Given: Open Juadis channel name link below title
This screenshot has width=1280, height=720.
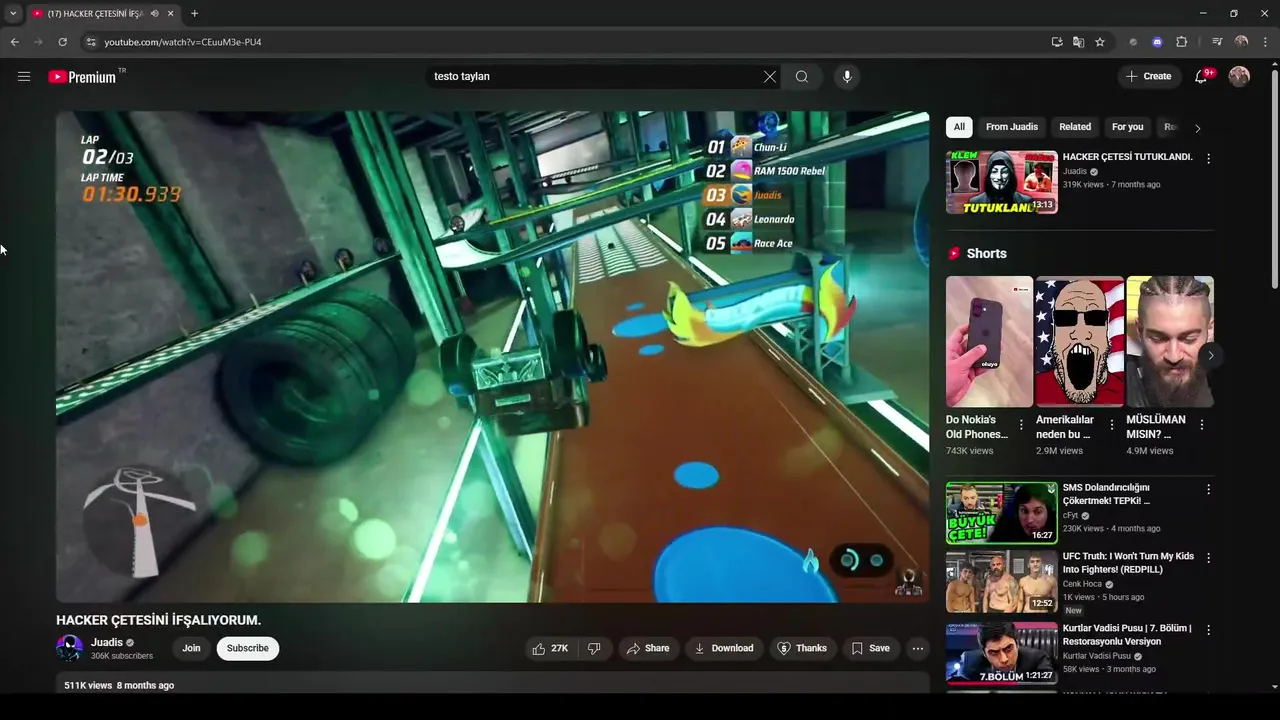Looking at the screenshot, I should coord(107,643).
